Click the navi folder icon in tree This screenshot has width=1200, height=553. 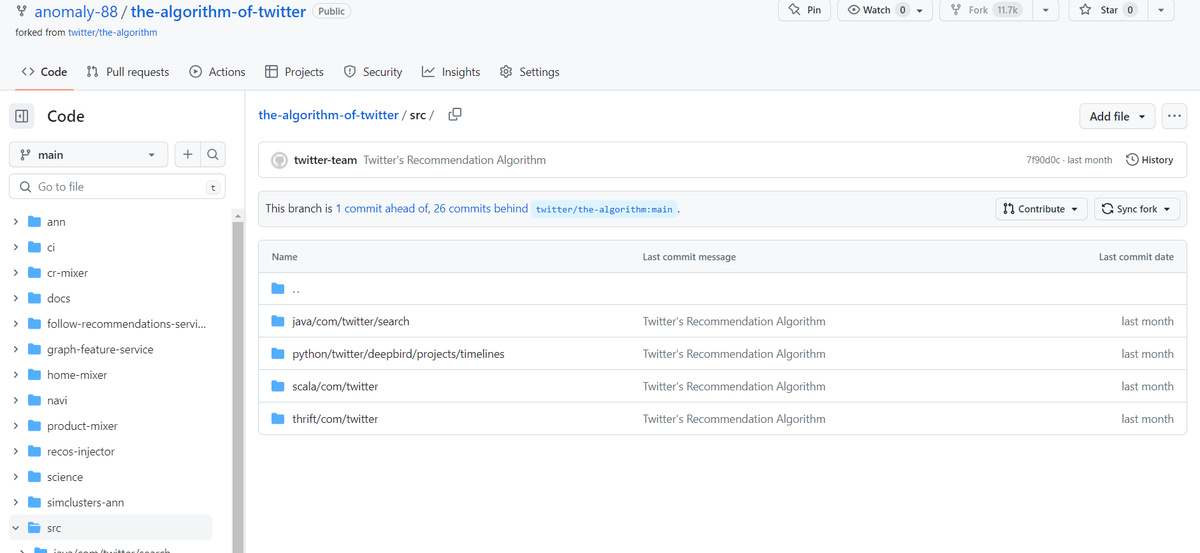tap(35, 400)
